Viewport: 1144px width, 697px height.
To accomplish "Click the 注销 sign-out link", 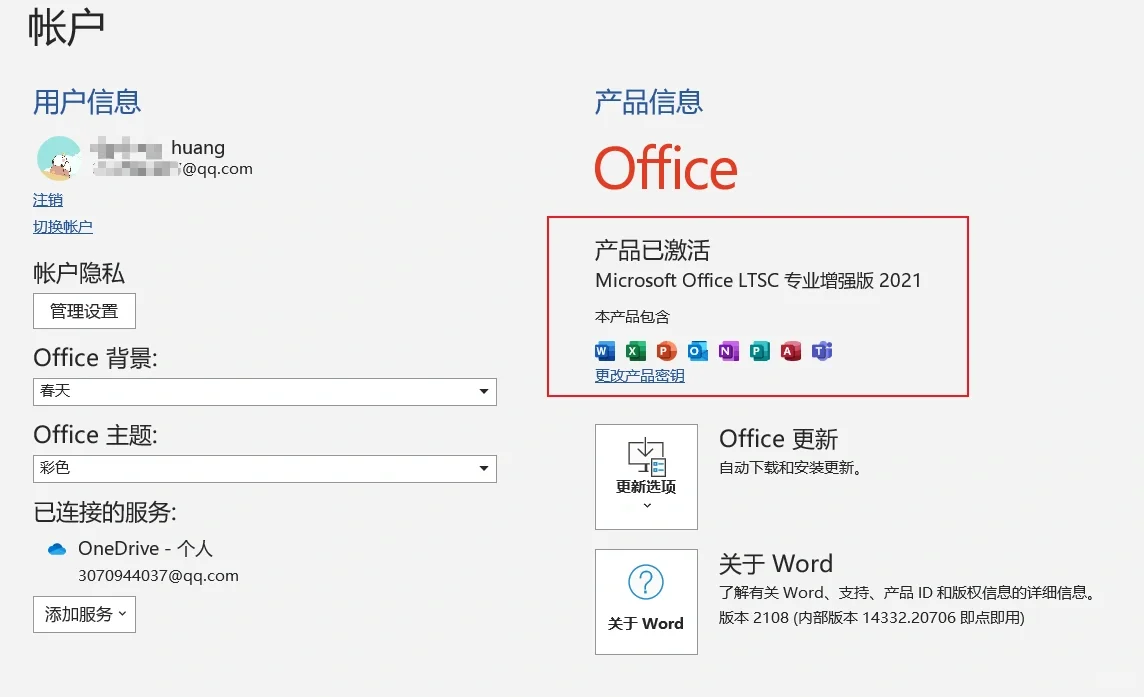I will [x=48, y=200].
